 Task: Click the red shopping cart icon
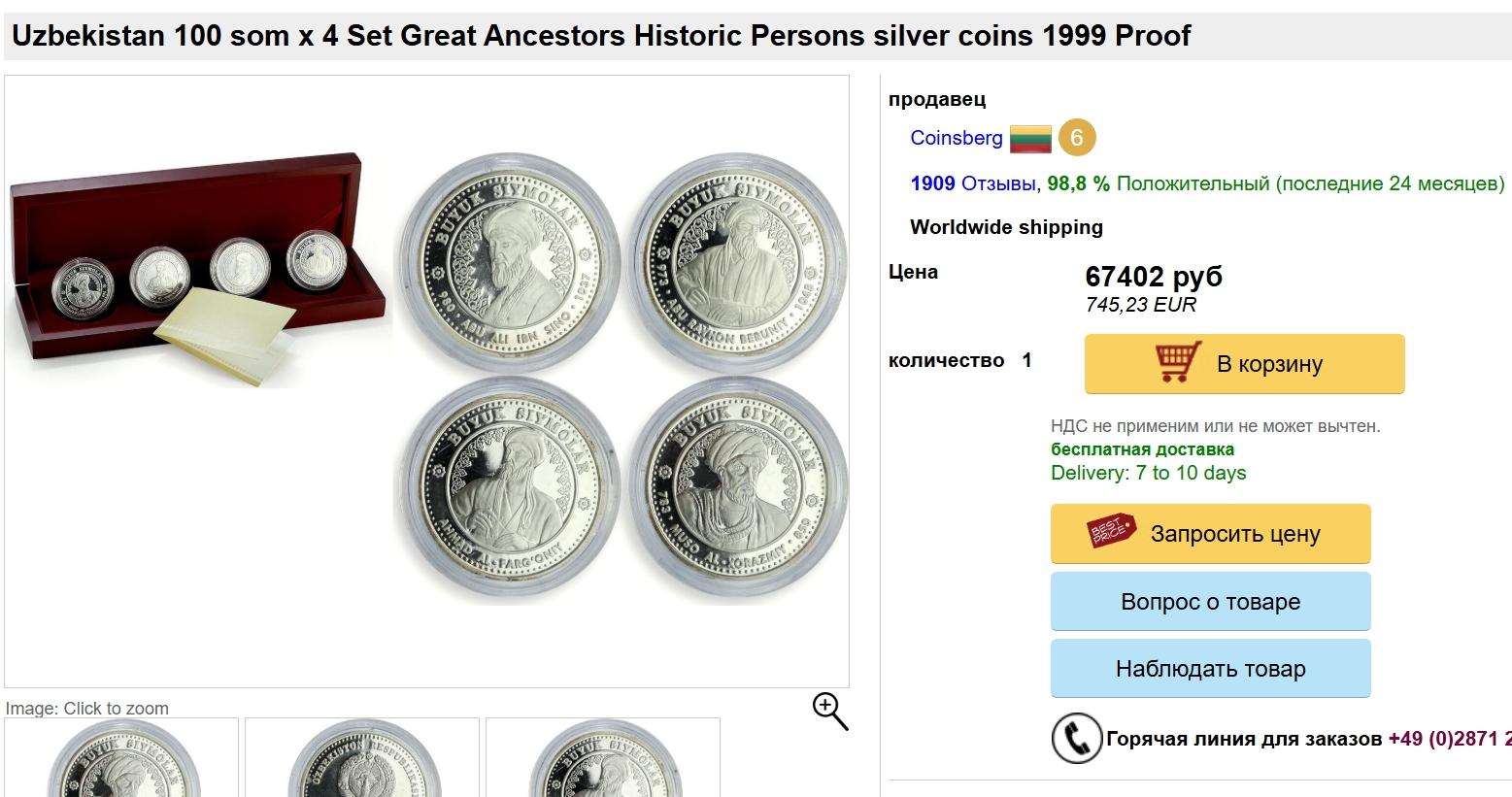tap(1179, 363)
